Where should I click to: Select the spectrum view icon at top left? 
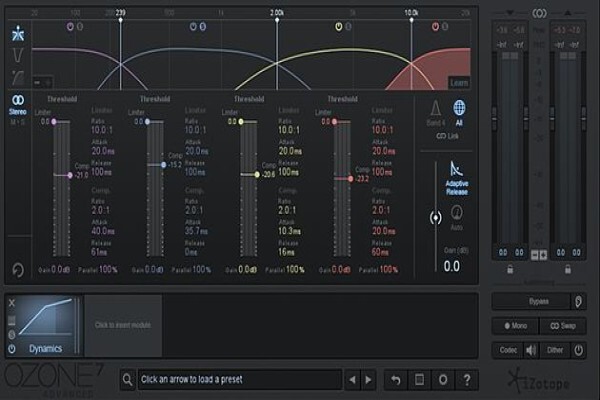point(18,34)
